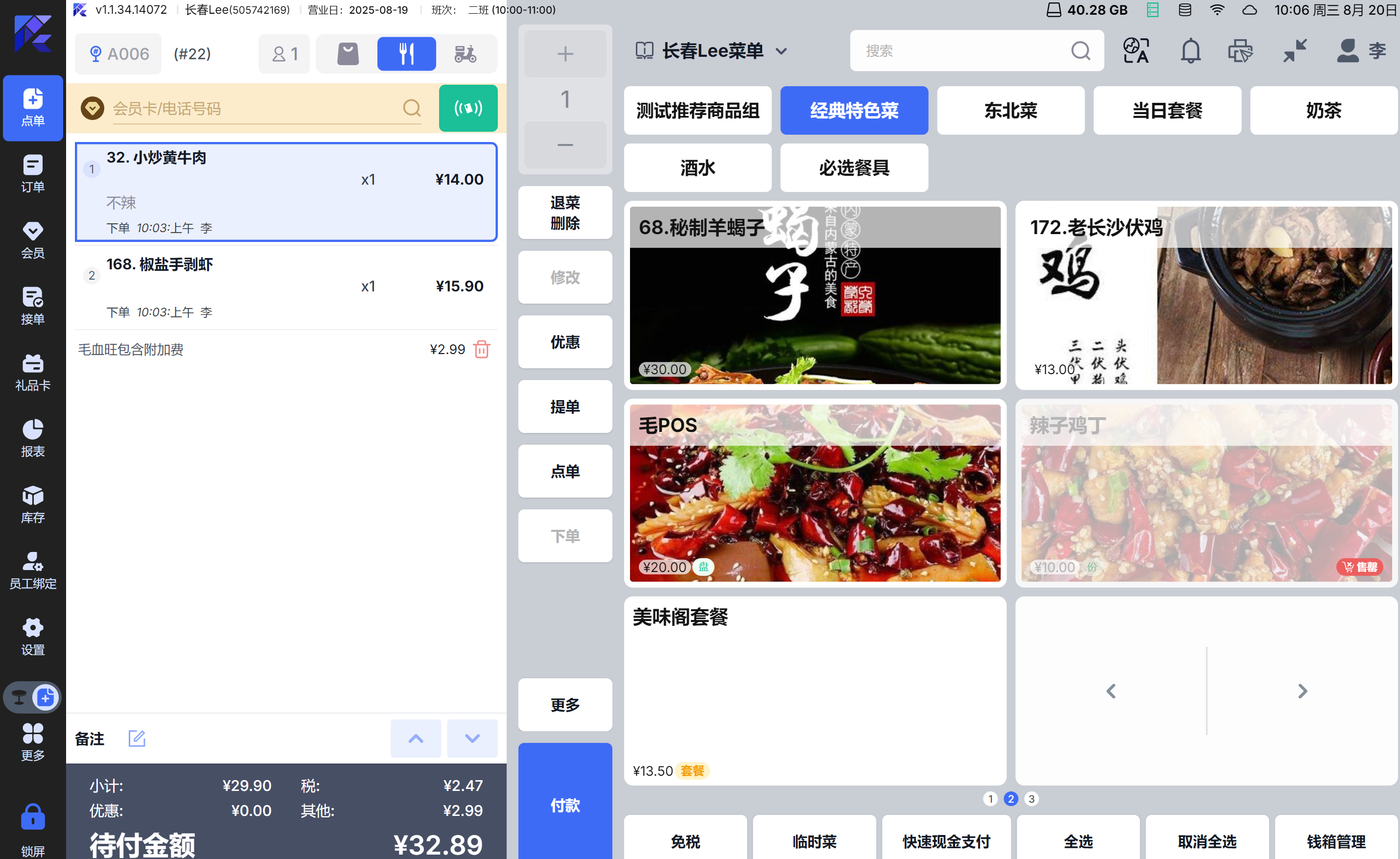Click the green card reader button
The height and width of the screenshot is (859, 1400).
(467, 108)
